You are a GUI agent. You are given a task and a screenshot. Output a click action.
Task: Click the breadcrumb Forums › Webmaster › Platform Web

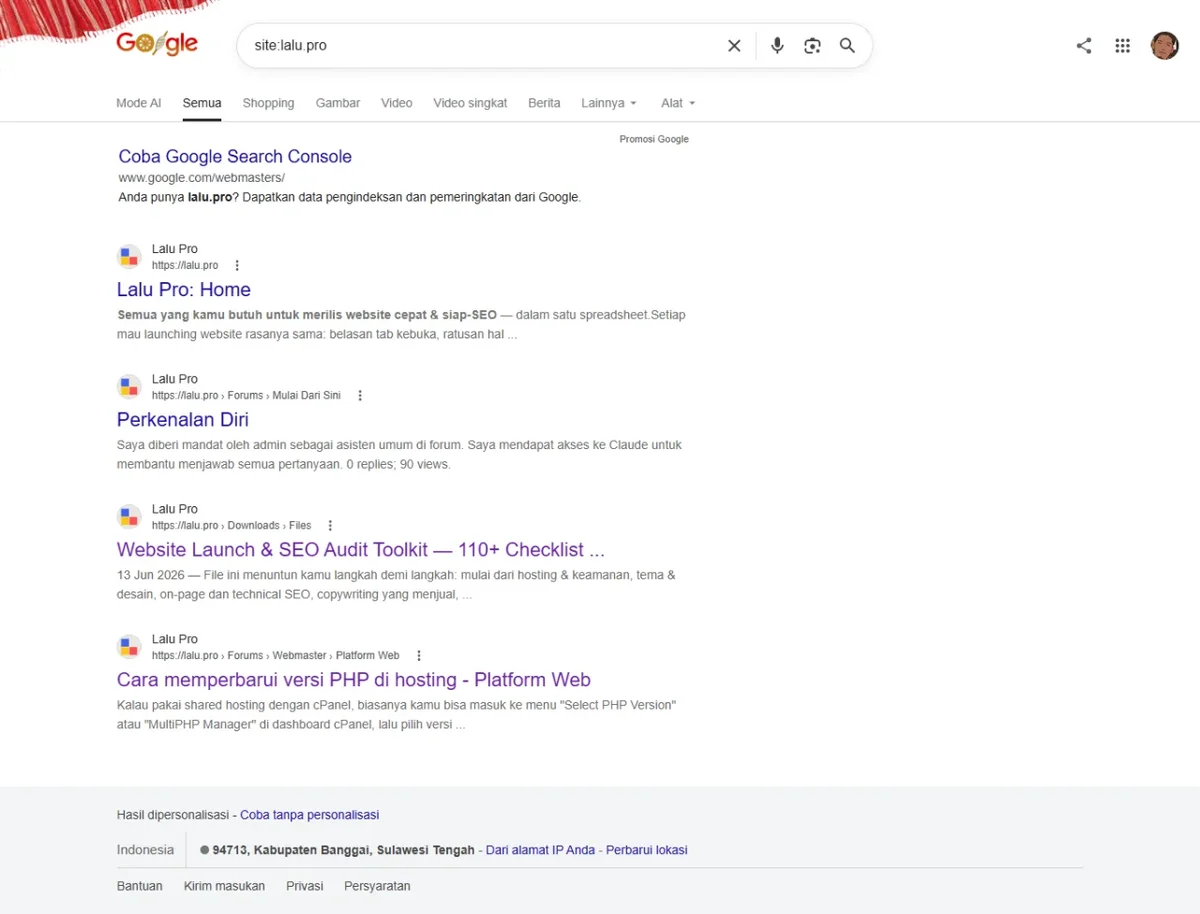pos(313,656)
